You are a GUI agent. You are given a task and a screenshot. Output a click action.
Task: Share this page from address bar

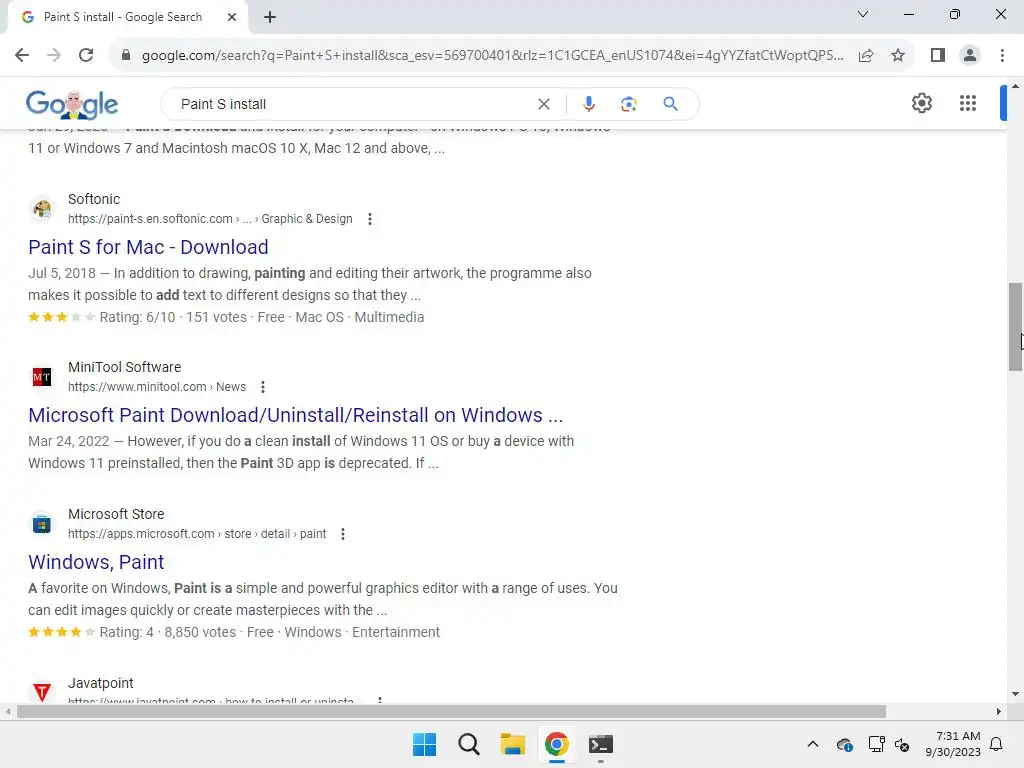(866, 55)
